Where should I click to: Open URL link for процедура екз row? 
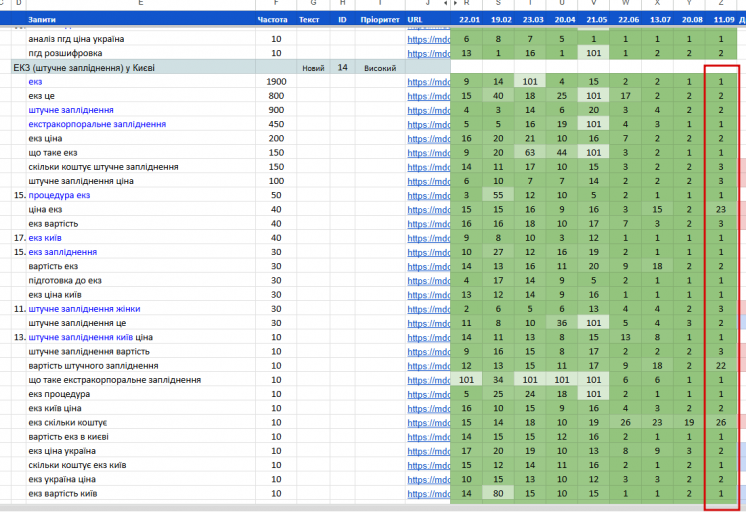(428, 196)
